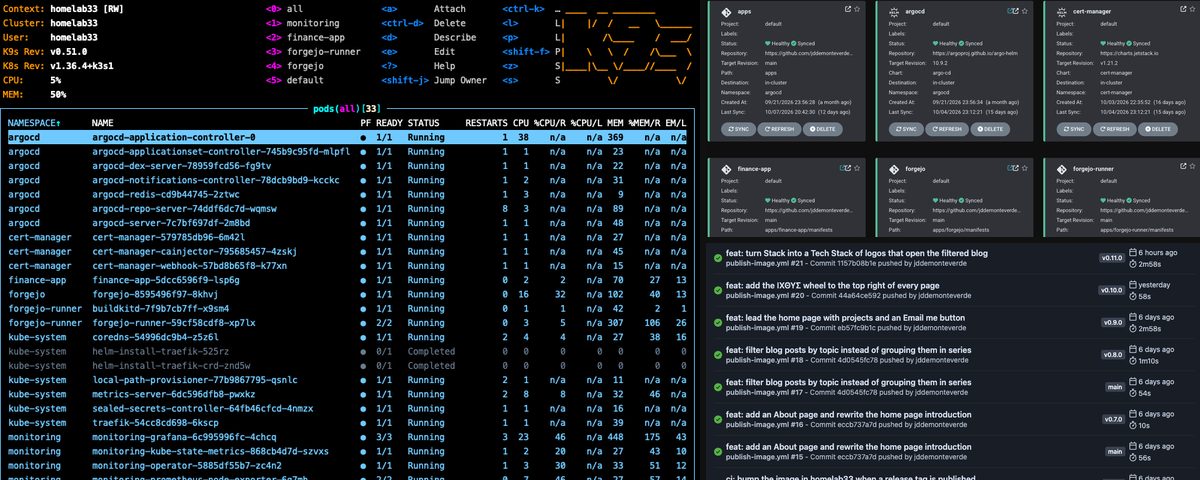Click the v0.7.0 tag badge
The height and width of the screenshot is (480, 1200).
[x=1113, y=418]
